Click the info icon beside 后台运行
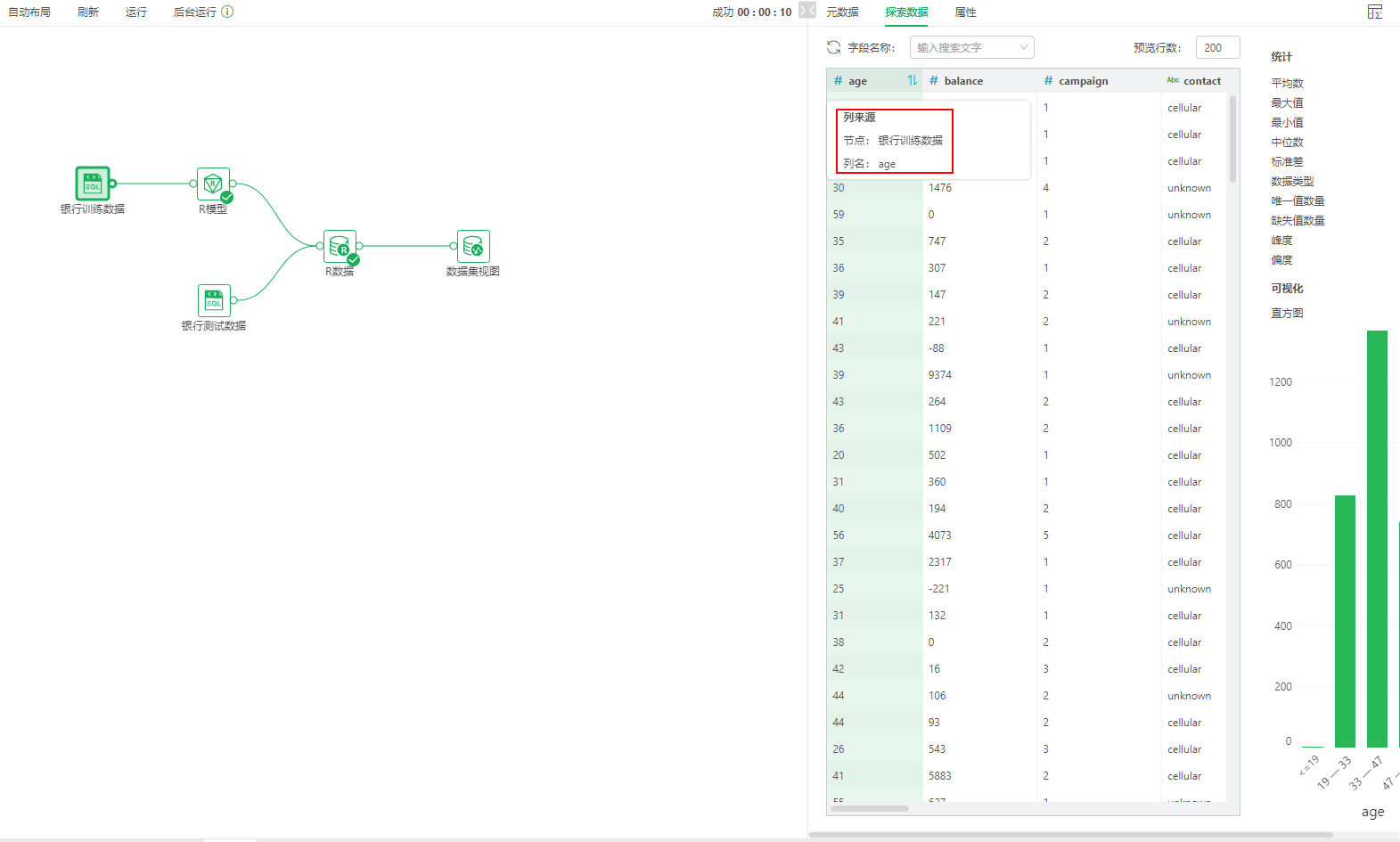Viewport: 1400px width, 842px height. point(227,12)
